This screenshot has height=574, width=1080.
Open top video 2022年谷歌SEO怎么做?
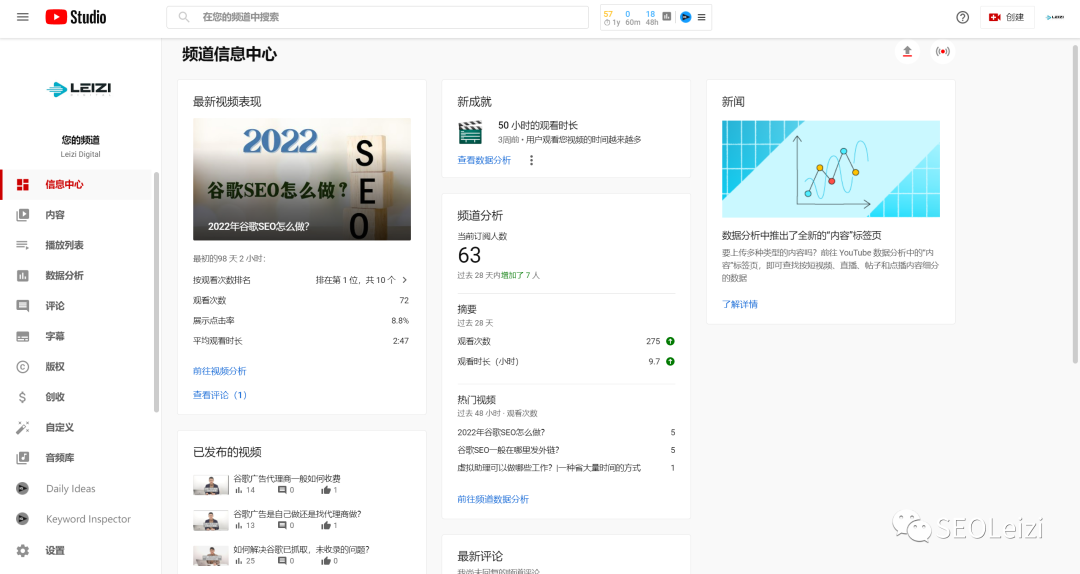pos(501,432)
